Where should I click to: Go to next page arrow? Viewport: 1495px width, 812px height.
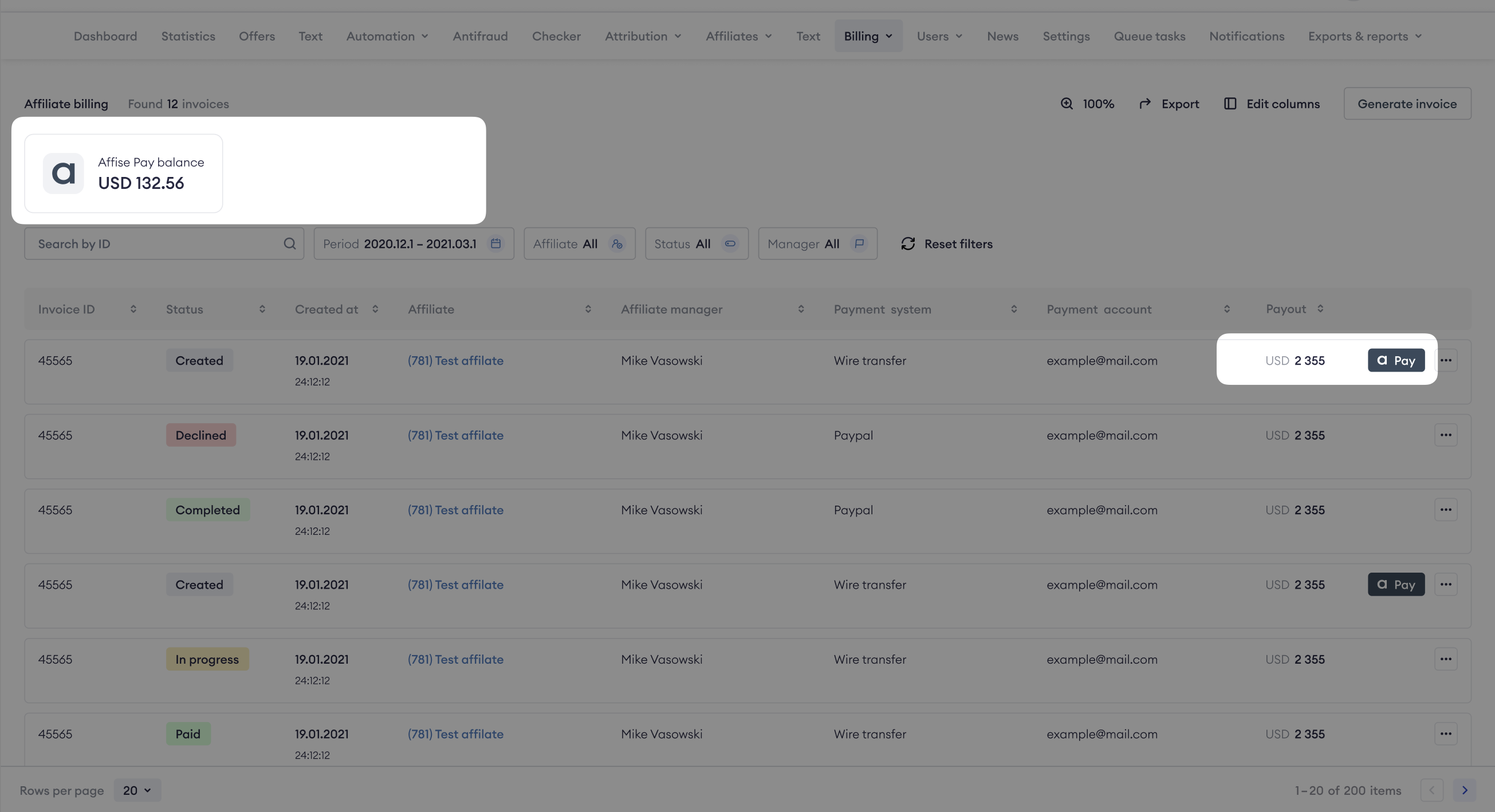pos(1464,790)
